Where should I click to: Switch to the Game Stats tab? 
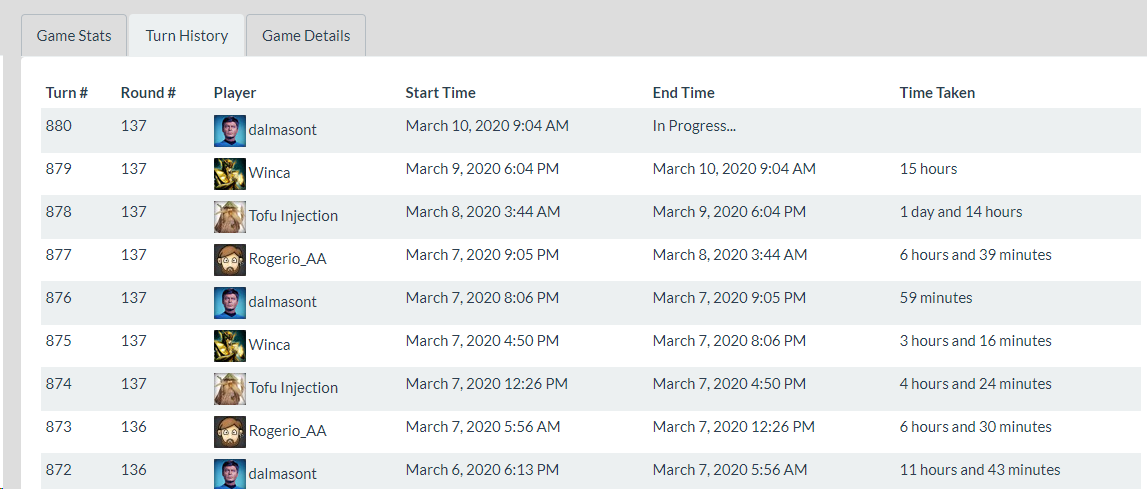[74, 36]
